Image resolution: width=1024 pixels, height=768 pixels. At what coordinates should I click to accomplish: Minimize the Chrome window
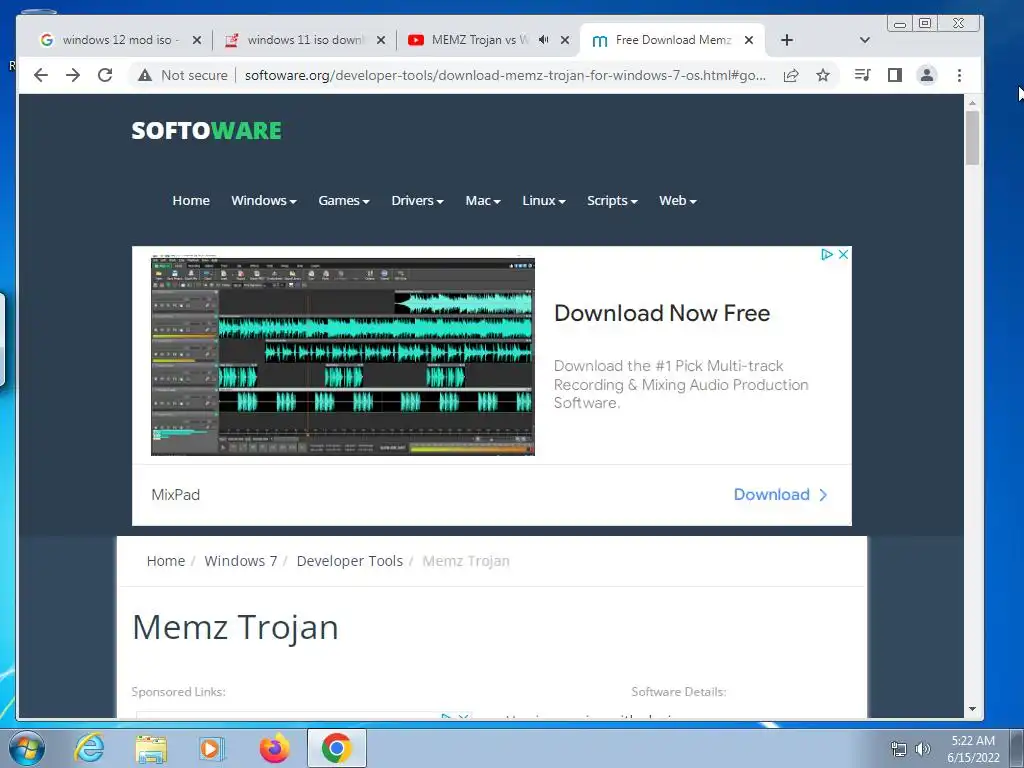(x=900, y=24)
